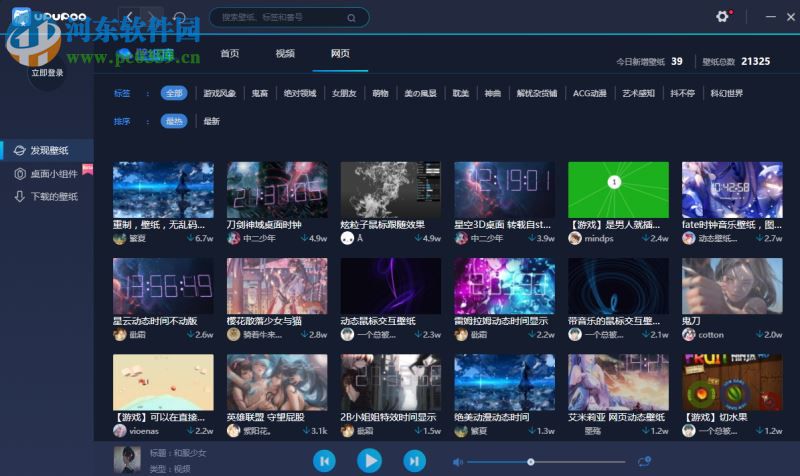The width and height of the screenshot is (800, 476).
Task: Mute with the speaker icon
Action: click(458, 462)
